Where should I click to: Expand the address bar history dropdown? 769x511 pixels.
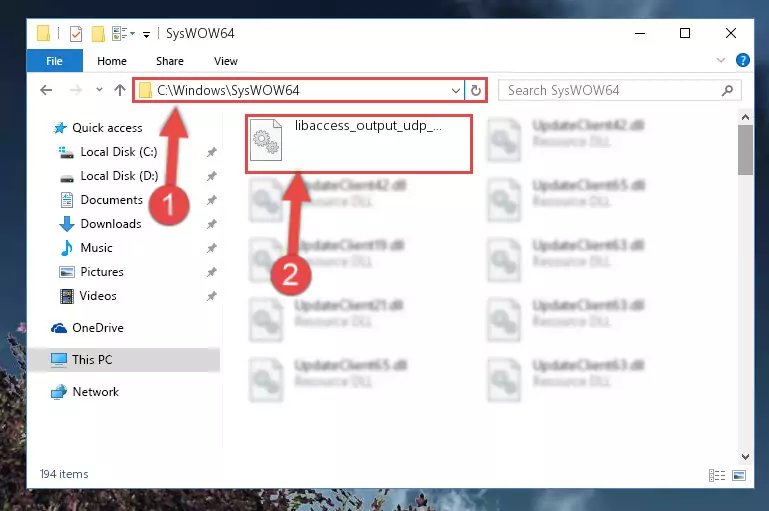click(455, 90)
